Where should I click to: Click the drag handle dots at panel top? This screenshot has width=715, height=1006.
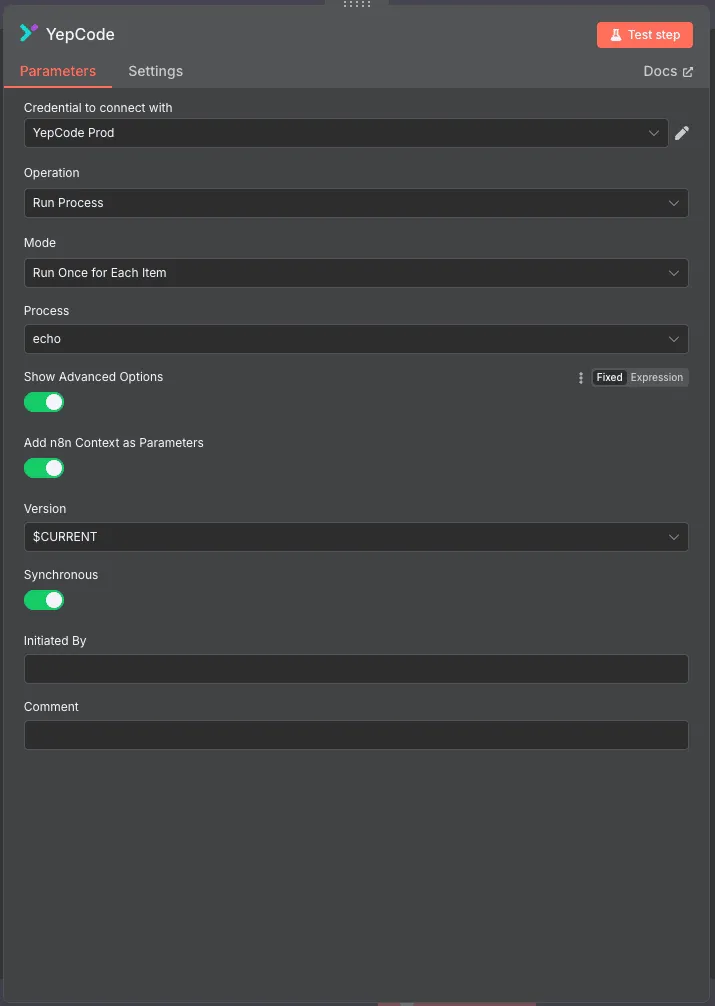click(x=357, y=4)
